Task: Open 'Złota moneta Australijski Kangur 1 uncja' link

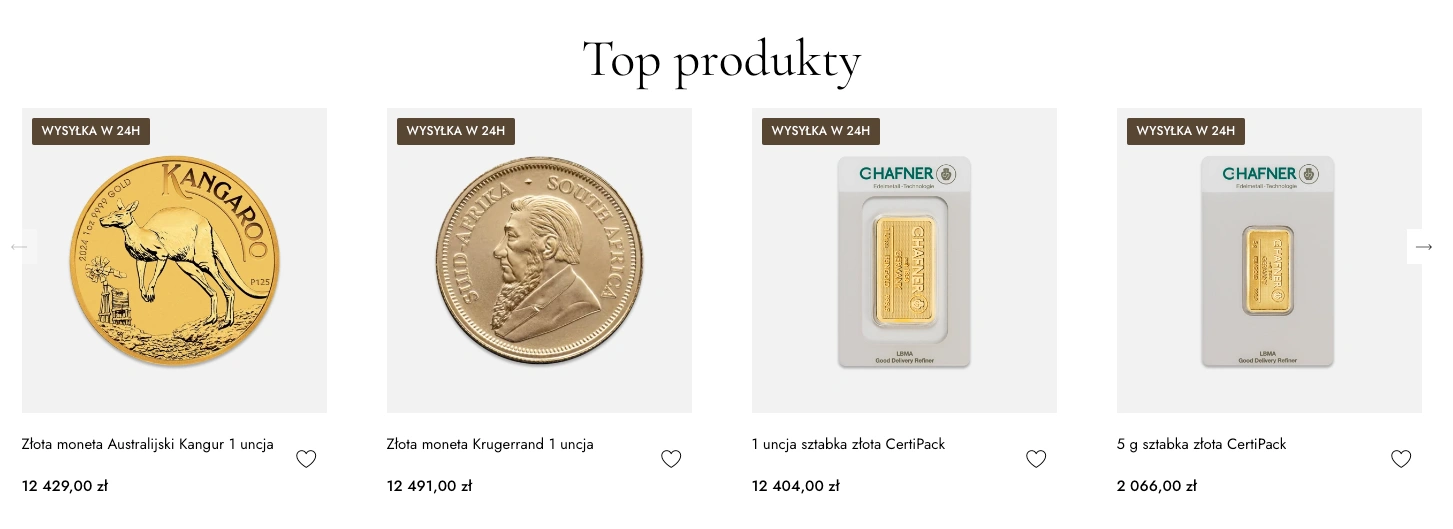Action: tap(147, 444)
